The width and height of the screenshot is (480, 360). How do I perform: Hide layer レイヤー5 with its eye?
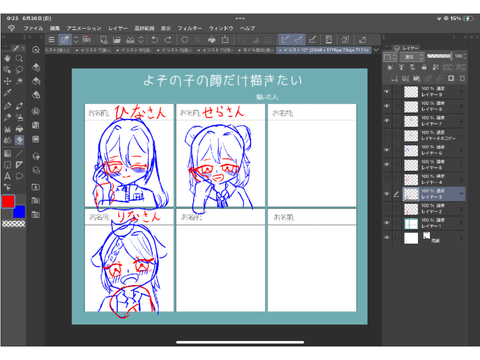(387, 165)
